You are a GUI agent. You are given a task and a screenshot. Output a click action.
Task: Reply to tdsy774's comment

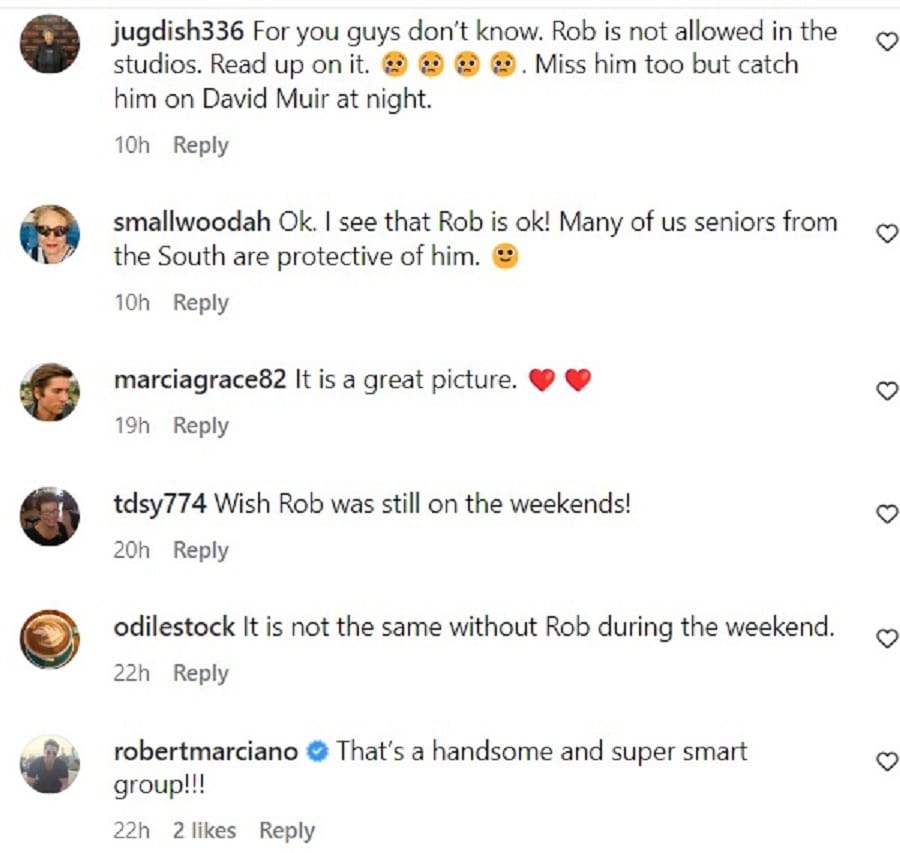click(200, 550)
